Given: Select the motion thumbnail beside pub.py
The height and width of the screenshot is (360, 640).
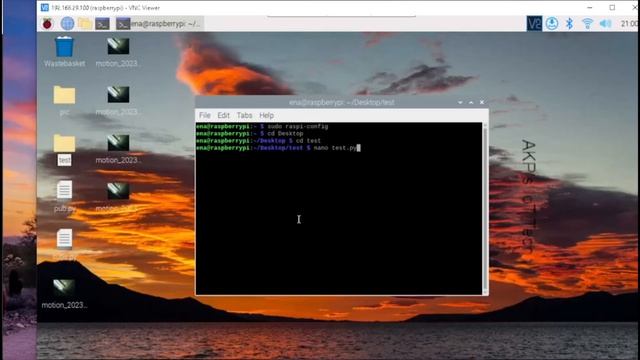Looking at the screenshot, I should [118, 196].
